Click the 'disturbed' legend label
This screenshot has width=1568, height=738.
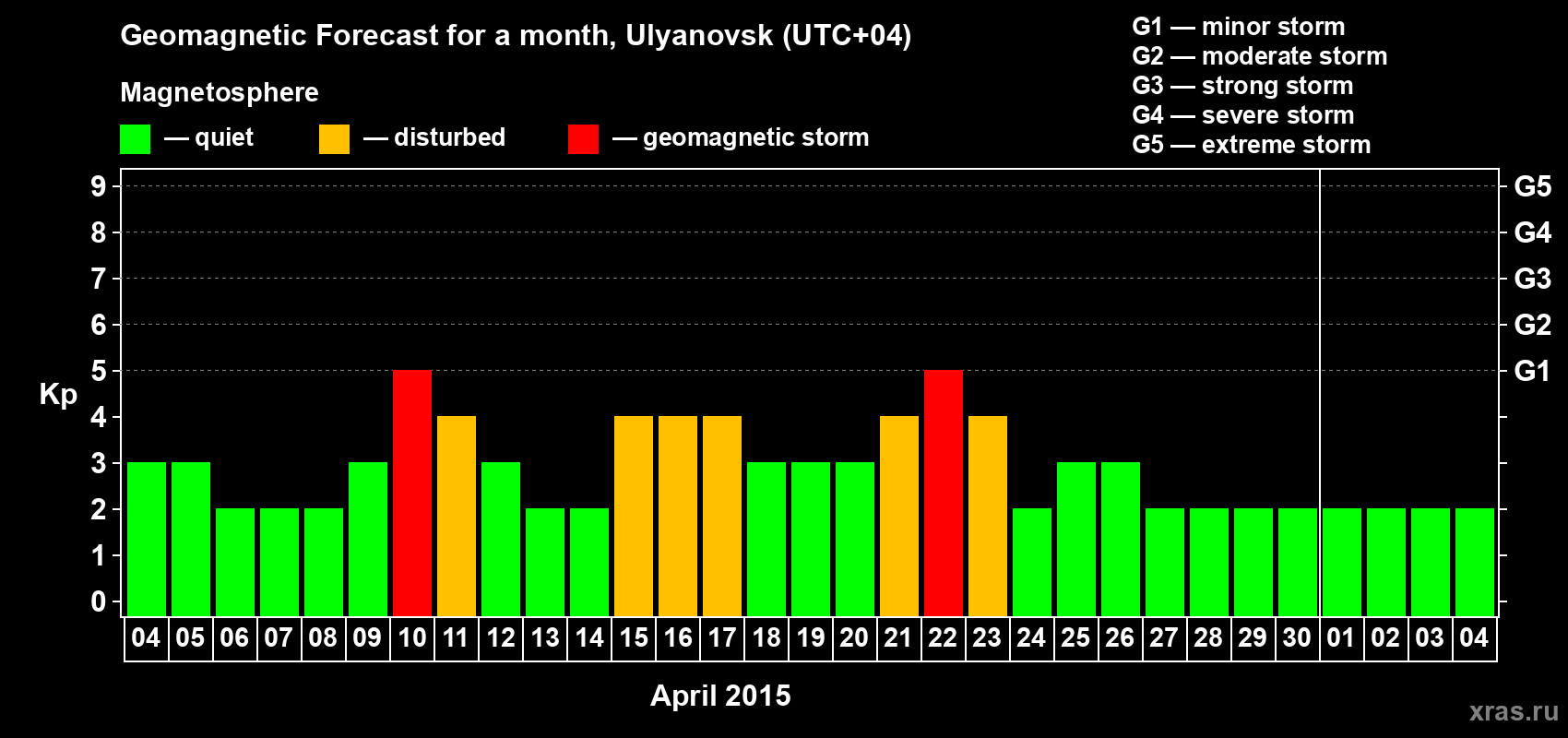point(449,137)
